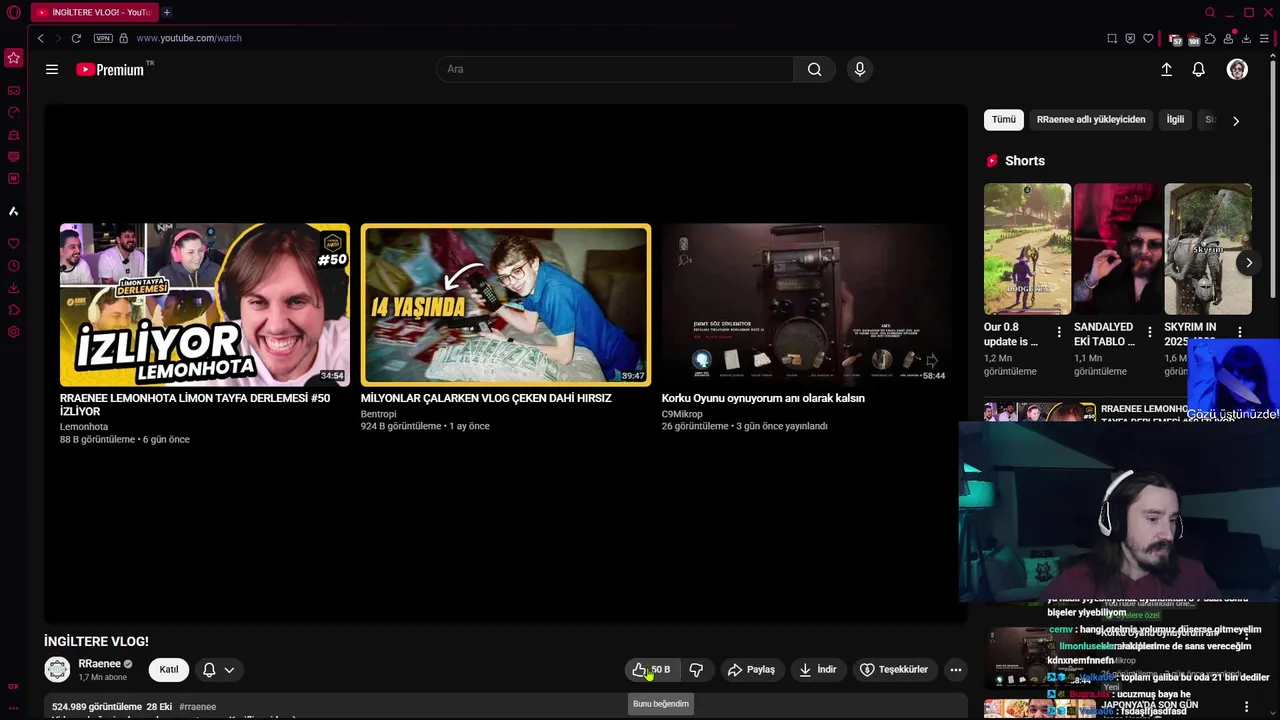Play Korku Oyunu C9Mikrop video thumbnail
Image resolution: width=1280 pixels, height=720 pixels.
click(x=806, y=305)
